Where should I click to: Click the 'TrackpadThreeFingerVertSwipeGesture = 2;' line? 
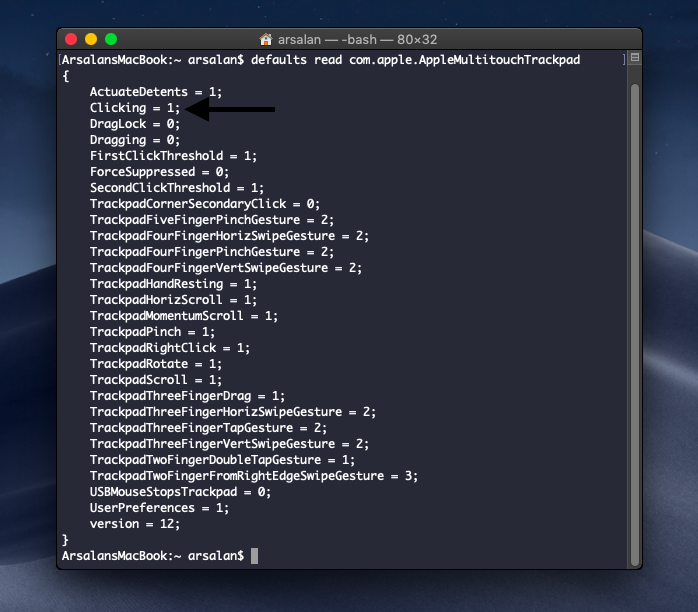pos(229,444)
